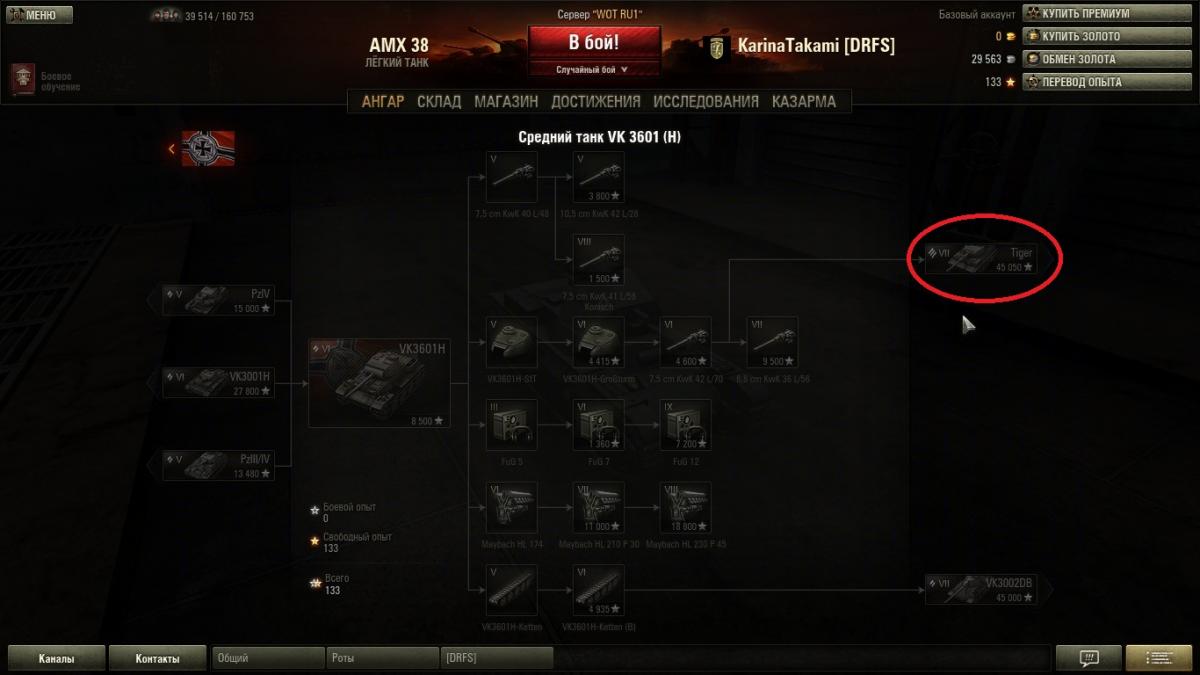Viewport: 1200px width, 675px height.
Task: Click the red В бой! button
Action: (x=594, y=43)
